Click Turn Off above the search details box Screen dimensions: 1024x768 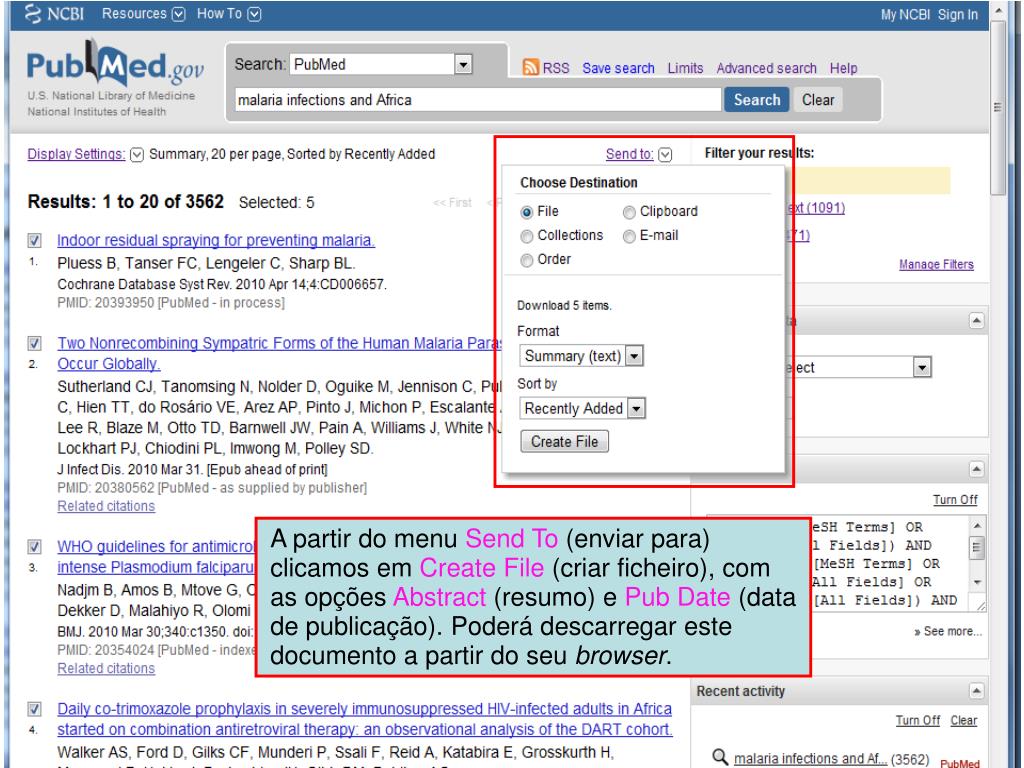tap(955, 500)
